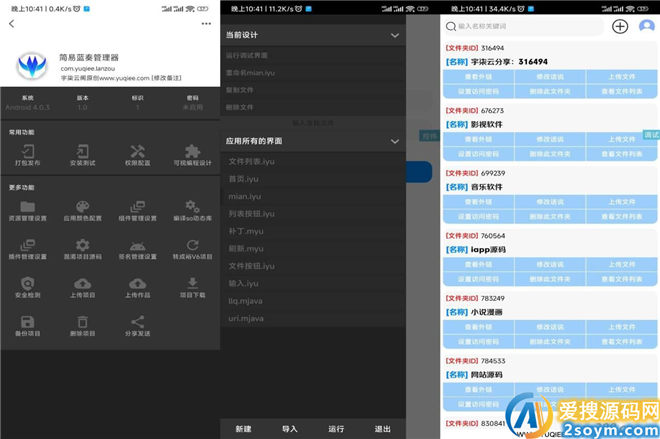The height and width of the screenshot is (439, 660).
Task: Tap 运行 in bottom bar
Action: (336, 429)
